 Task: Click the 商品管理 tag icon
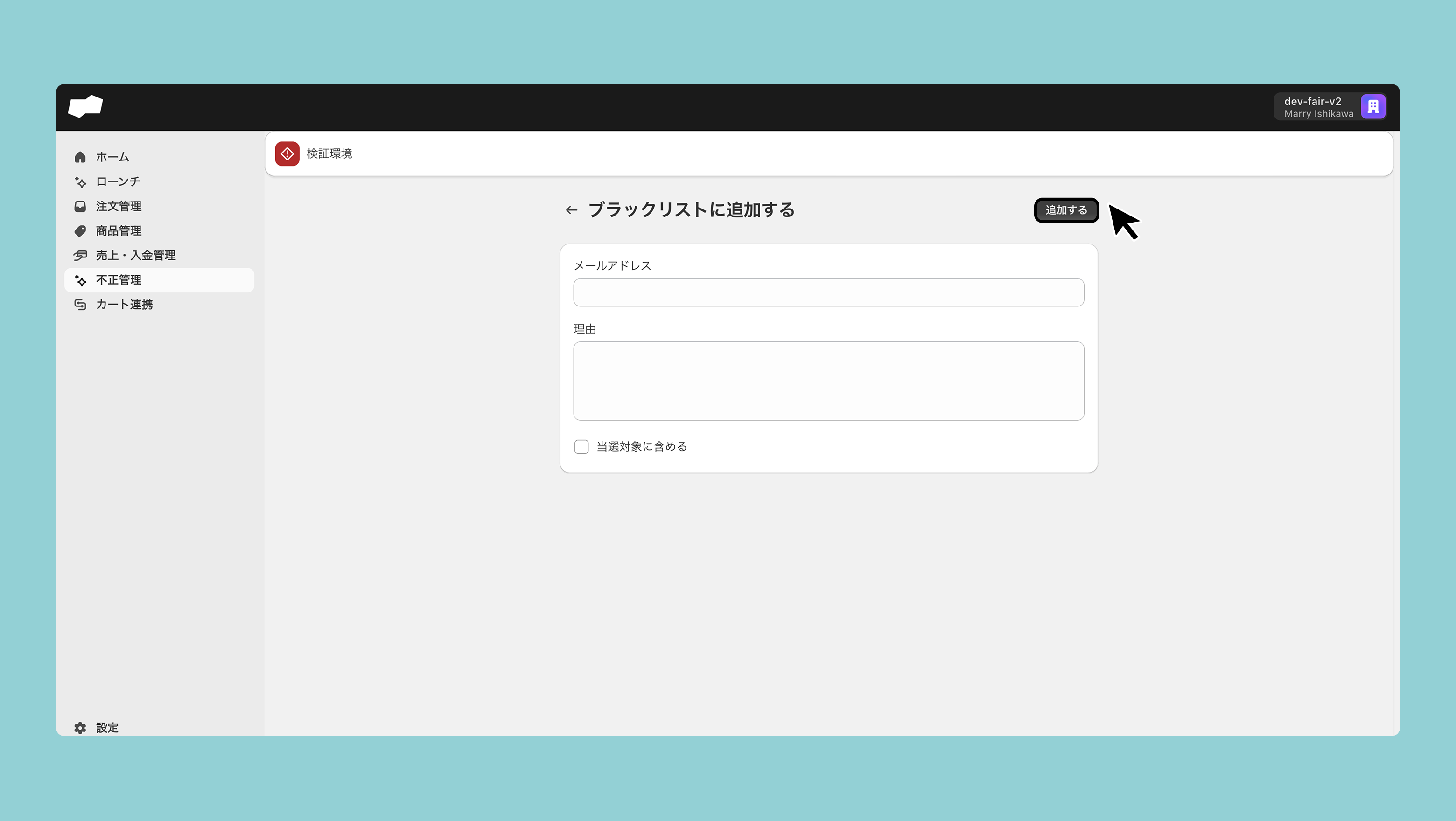[80, 231]
